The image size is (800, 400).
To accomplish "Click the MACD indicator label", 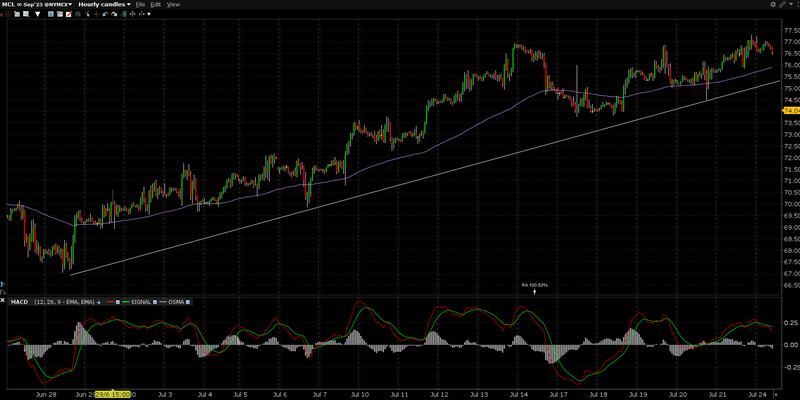I will (19, 302).
